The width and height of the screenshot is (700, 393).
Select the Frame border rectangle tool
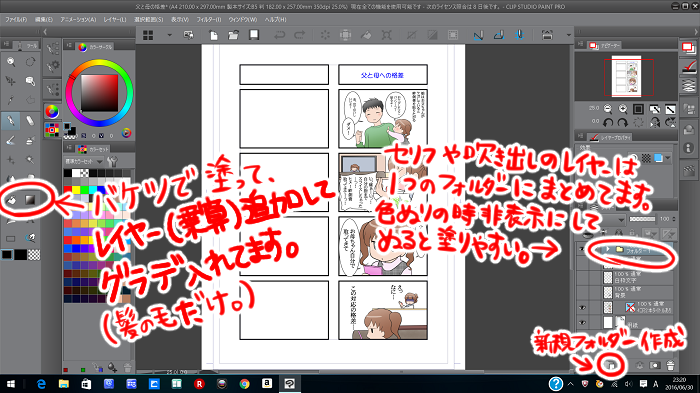tap(11, 239)
